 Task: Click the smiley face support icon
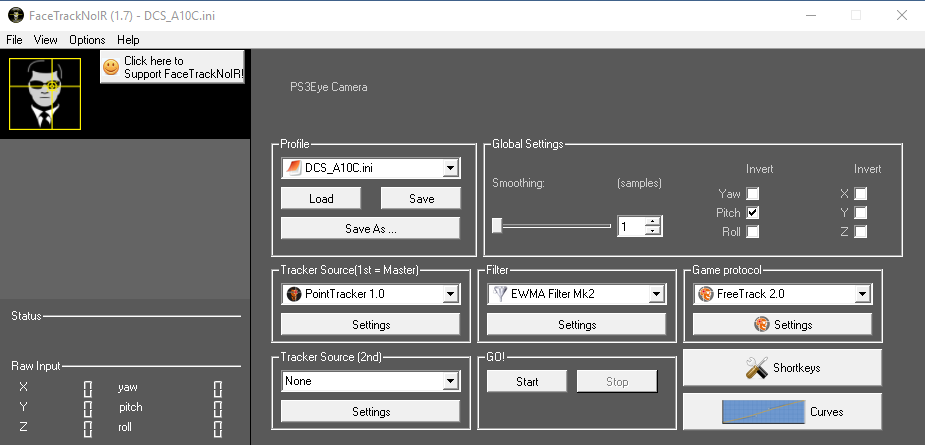click(111, 67)
